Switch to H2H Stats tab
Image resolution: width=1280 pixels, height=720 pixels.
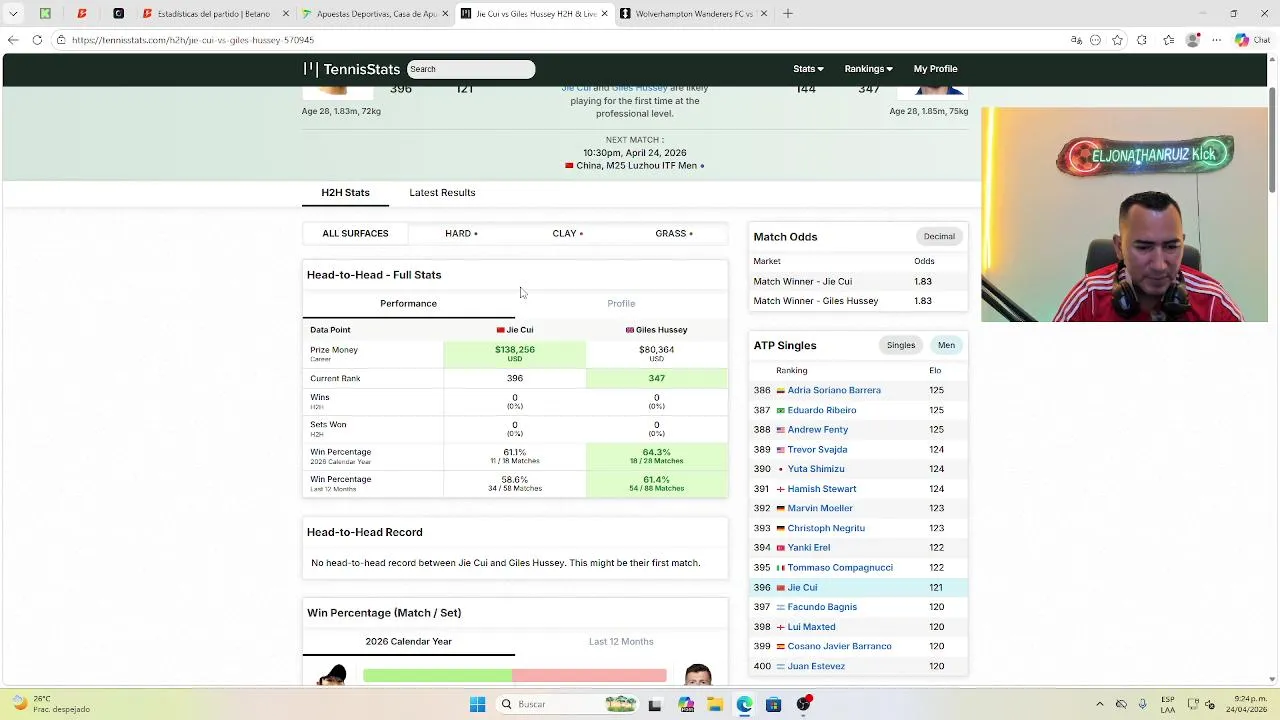point(345,193)
